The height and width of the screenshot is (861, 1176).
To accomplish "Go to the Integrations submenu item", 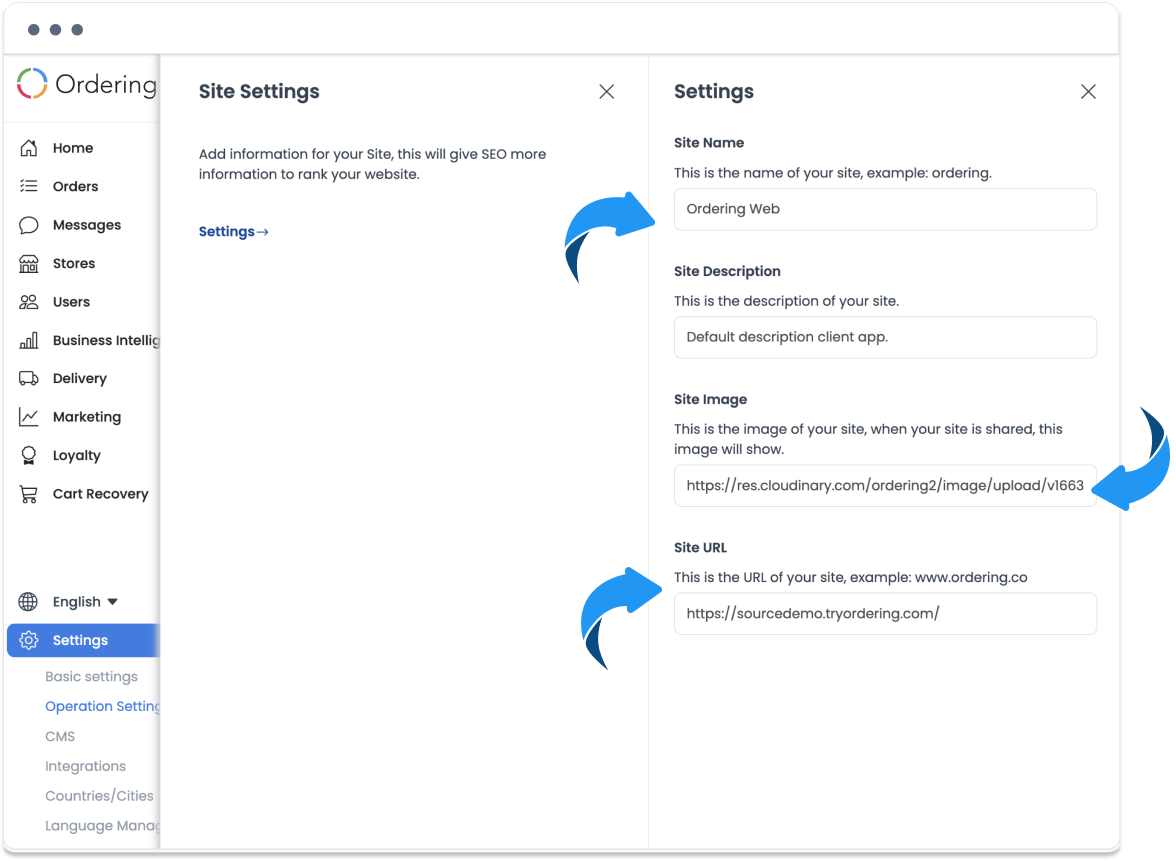I will click(86, 766).
